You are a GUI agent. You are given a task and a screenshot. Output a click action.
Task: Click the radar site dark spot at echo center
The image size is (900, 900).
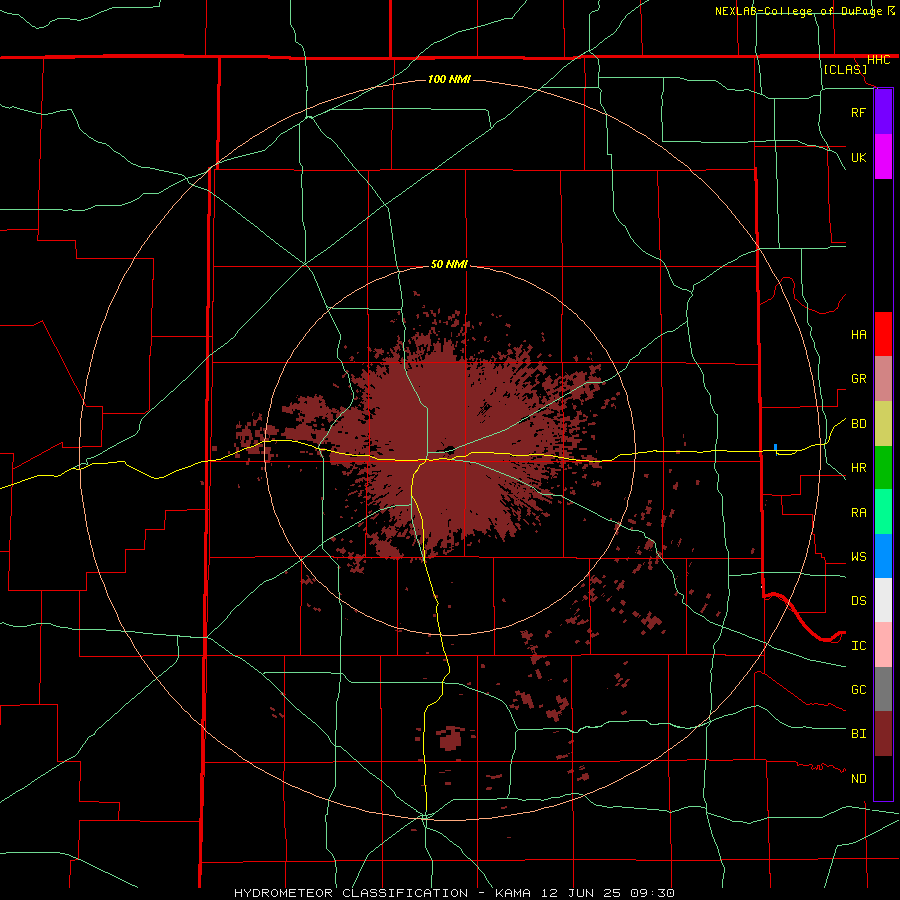click(x=449, y=450)
